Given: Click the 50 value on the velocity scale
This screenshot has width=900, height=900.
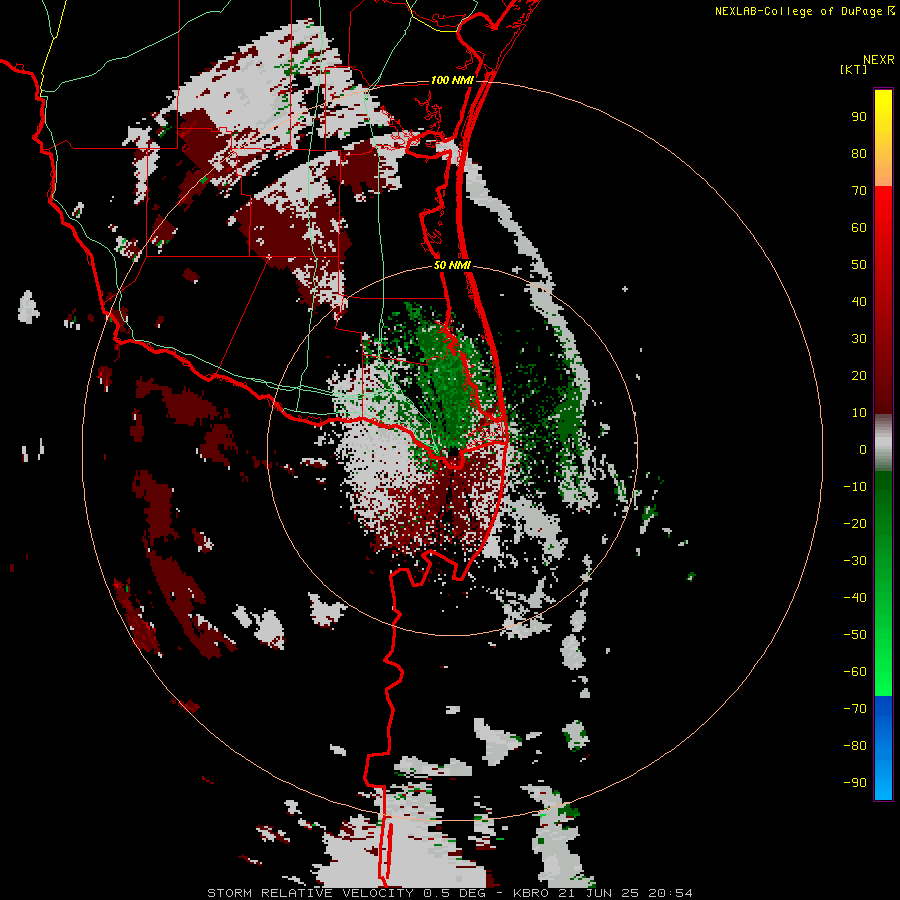Looking at the screenshot, I should click(x=859, y=265).
